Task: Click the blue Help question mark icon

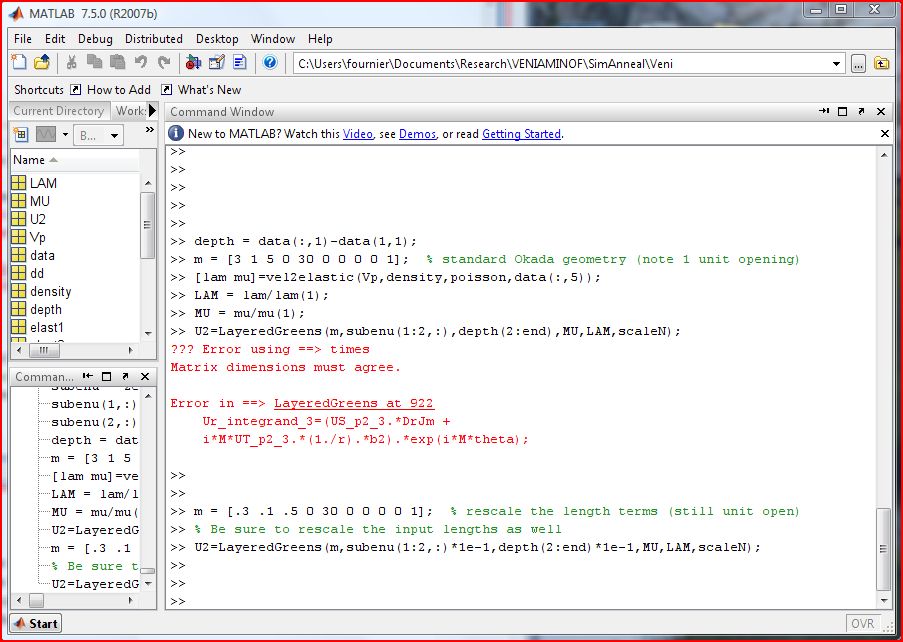Action: [270, 63]
